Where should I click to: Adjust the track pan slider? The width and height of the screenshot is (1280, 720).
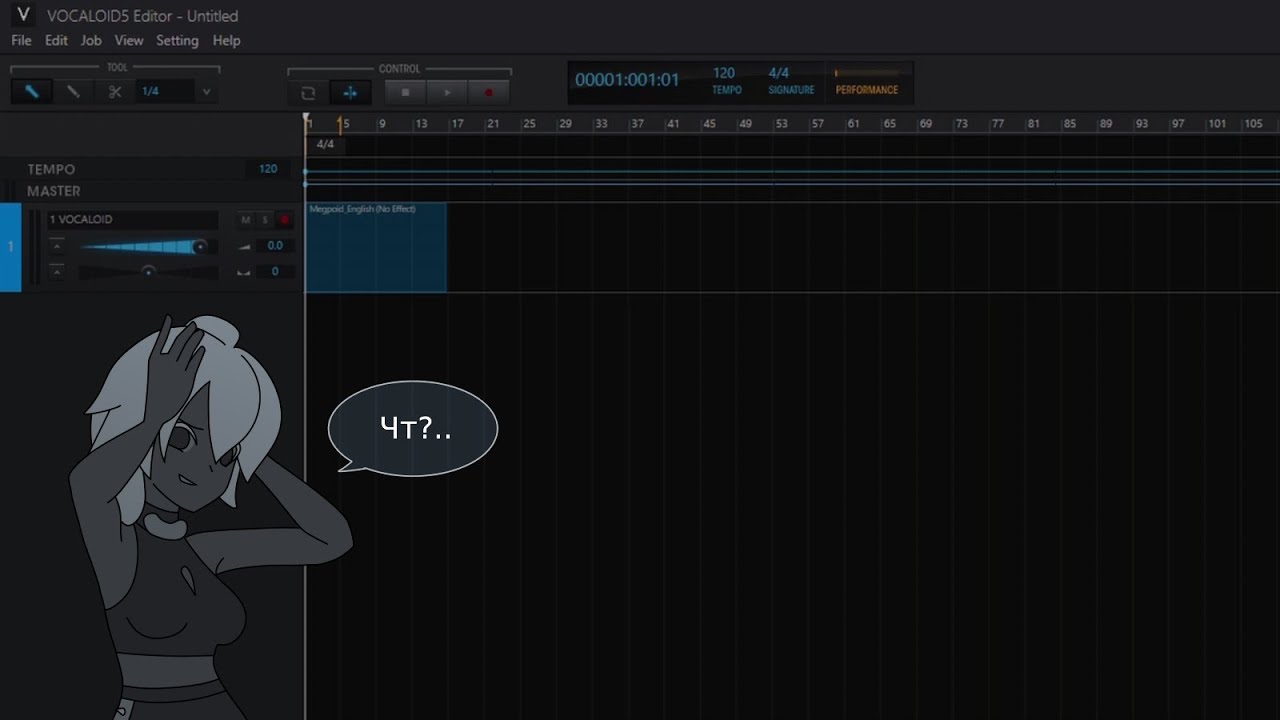(x=147, y=271)
